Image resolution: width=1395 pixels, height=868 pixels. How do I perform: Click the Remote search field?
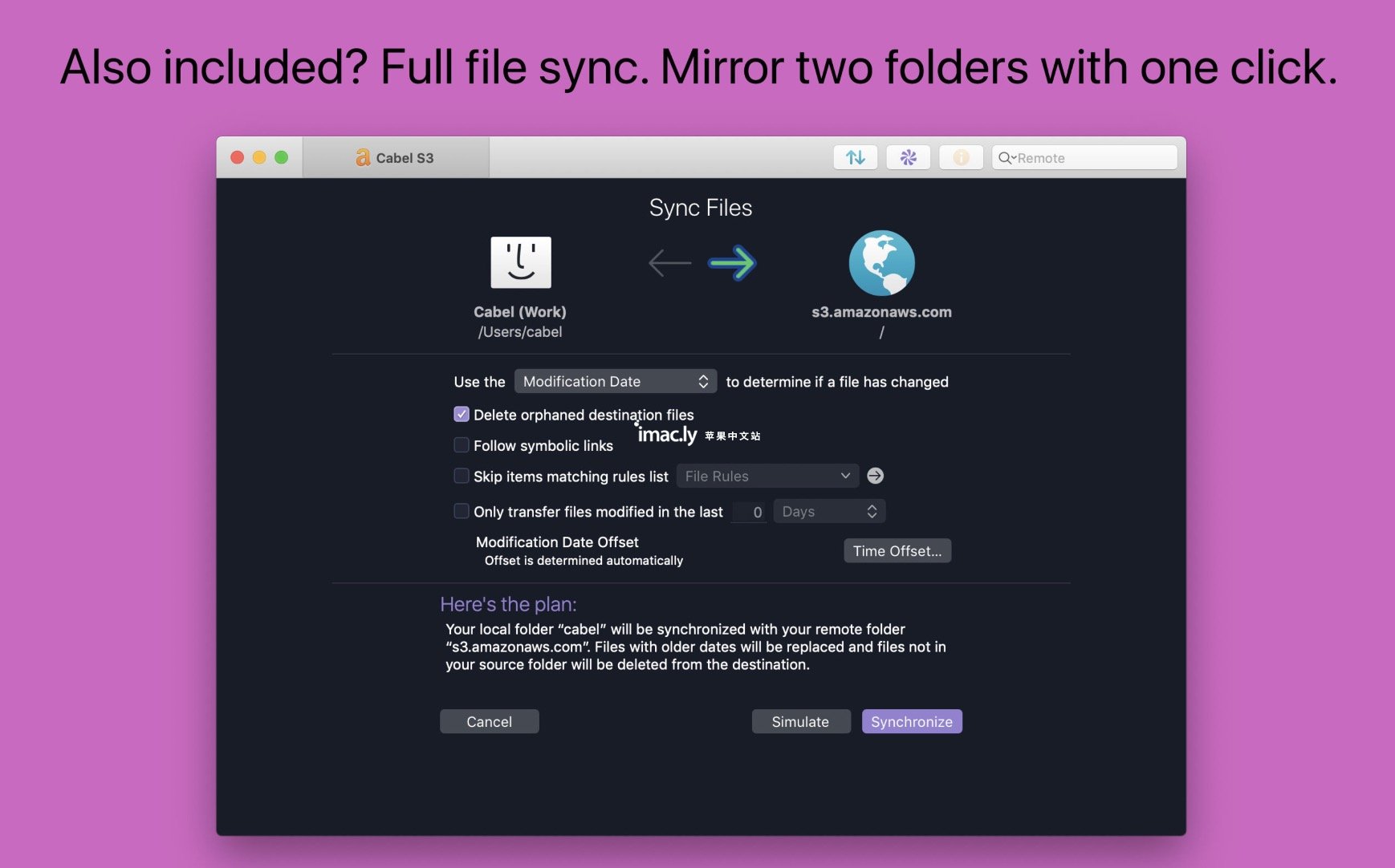click(1084, 158)
